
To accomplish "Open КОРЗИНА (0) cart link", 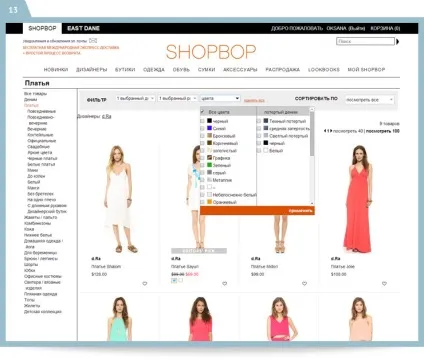I will tap(385, 28).
